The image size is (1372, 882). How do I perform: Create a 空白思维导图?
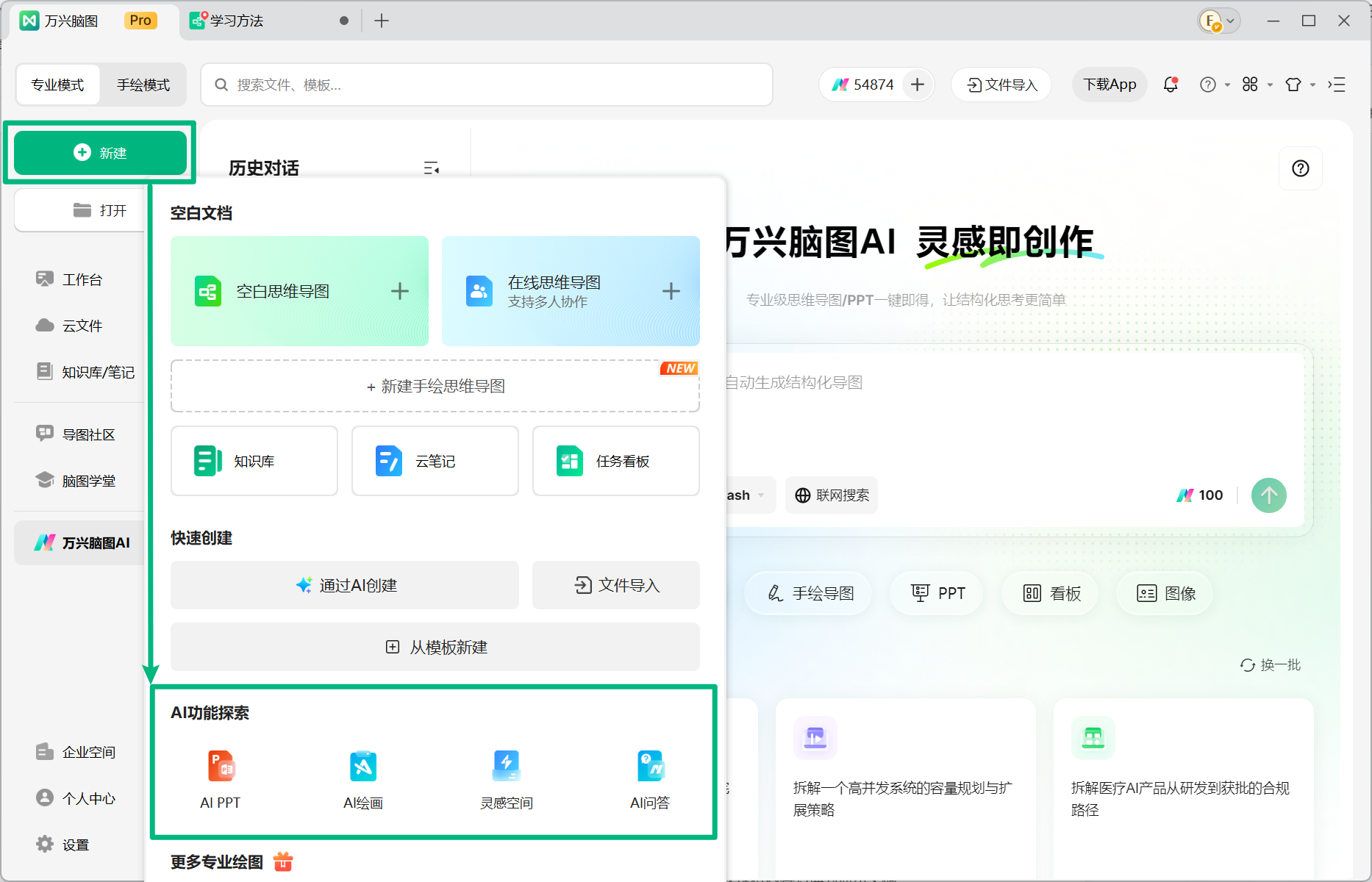[x=299, y=291]
